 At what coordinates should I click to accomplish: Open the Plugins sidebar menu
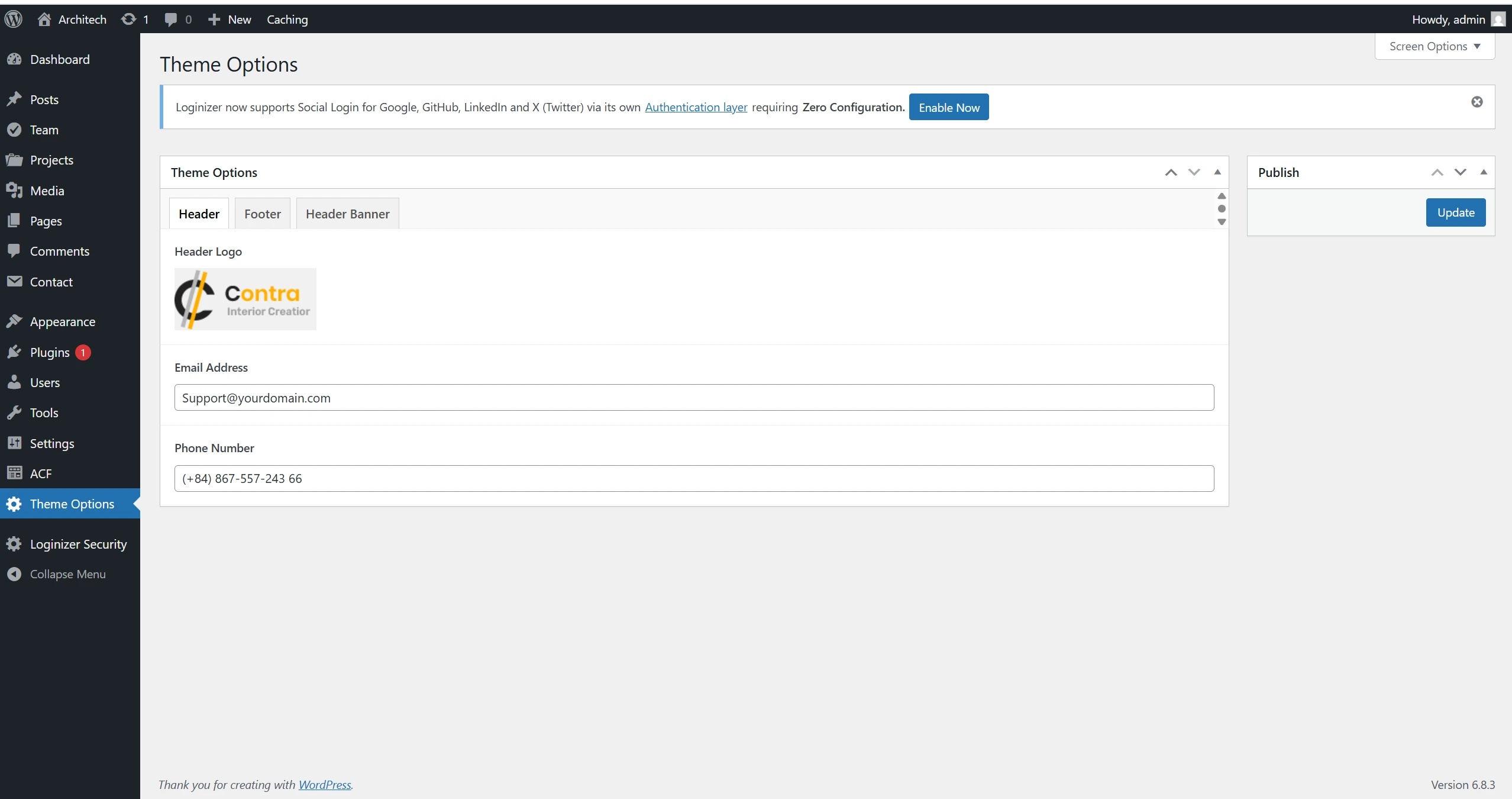50,352
